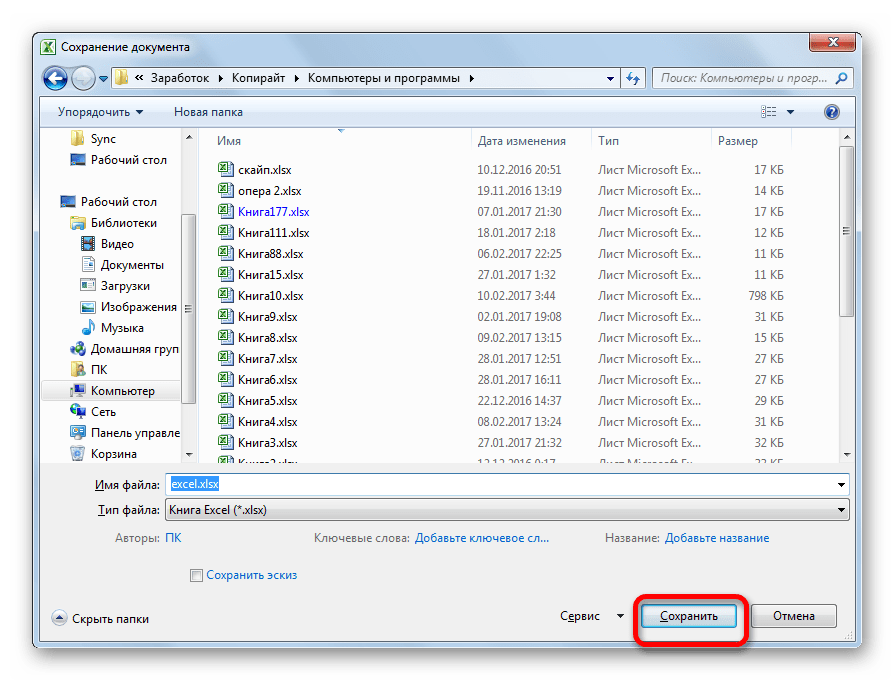Enable the Сохранить эскиз checkbox
The height and width of the screenshot is (681, 895).
[197, 575]
